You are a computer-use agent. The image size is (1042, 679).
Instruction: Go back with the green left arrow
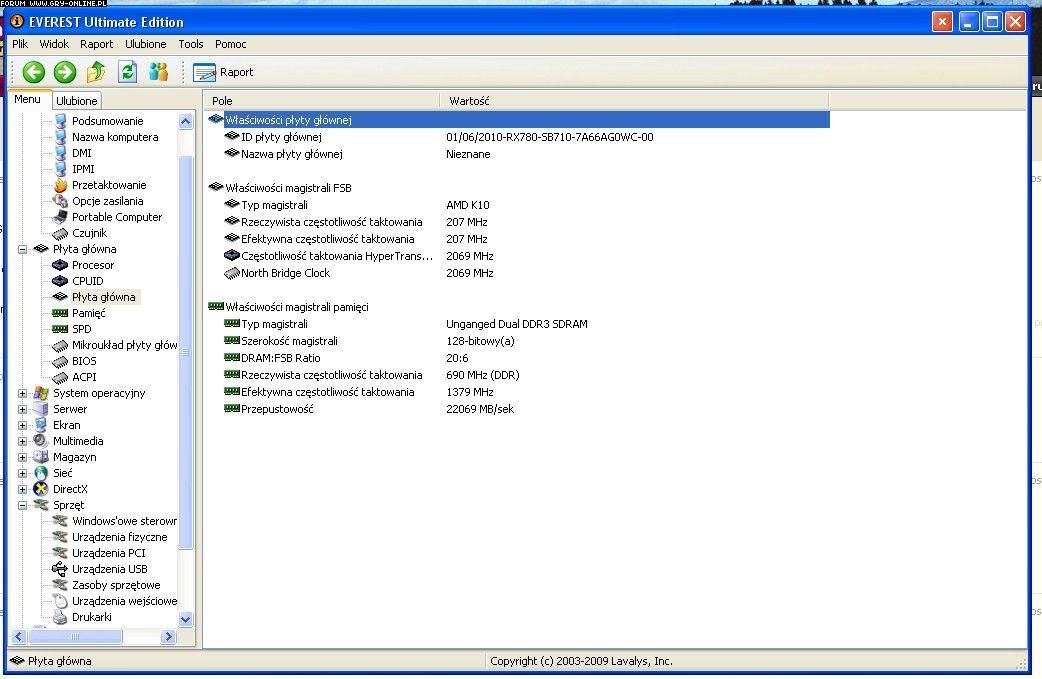(x=33, y=72)
